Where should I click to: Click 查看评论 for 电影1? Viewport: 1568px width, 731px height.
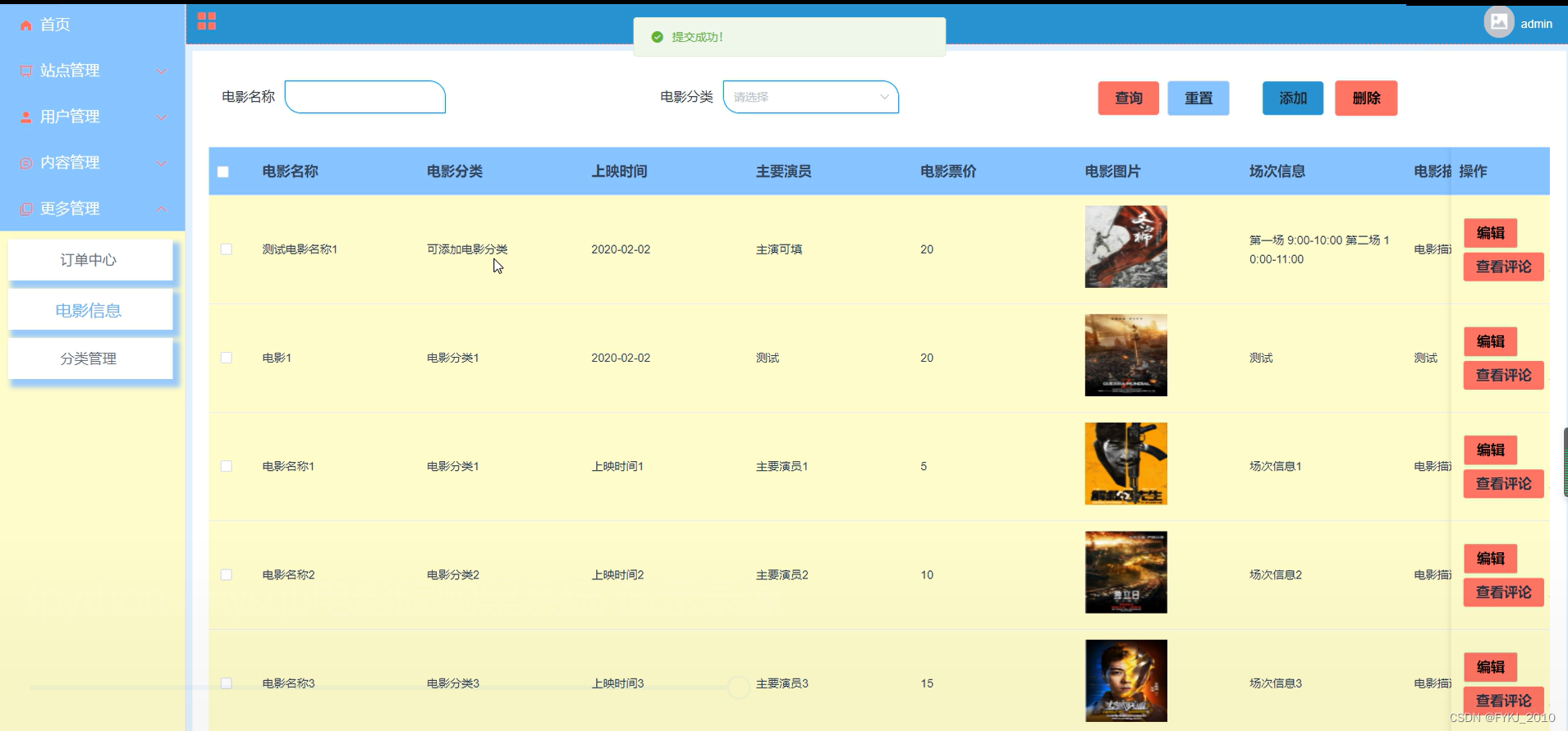click(x=1504, y=375)
